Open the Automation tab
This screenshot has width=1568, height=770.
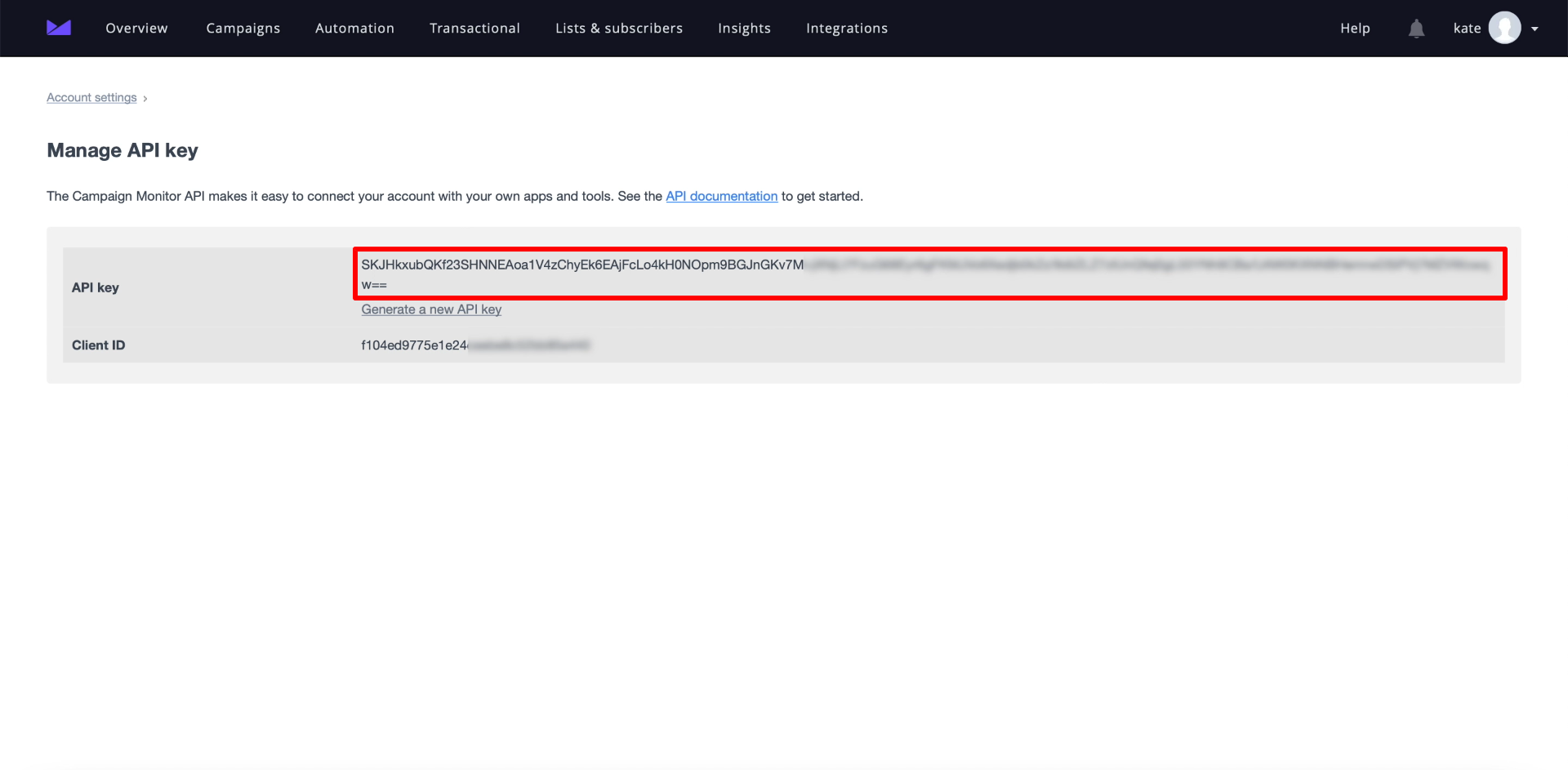click(x=354, y=28)
